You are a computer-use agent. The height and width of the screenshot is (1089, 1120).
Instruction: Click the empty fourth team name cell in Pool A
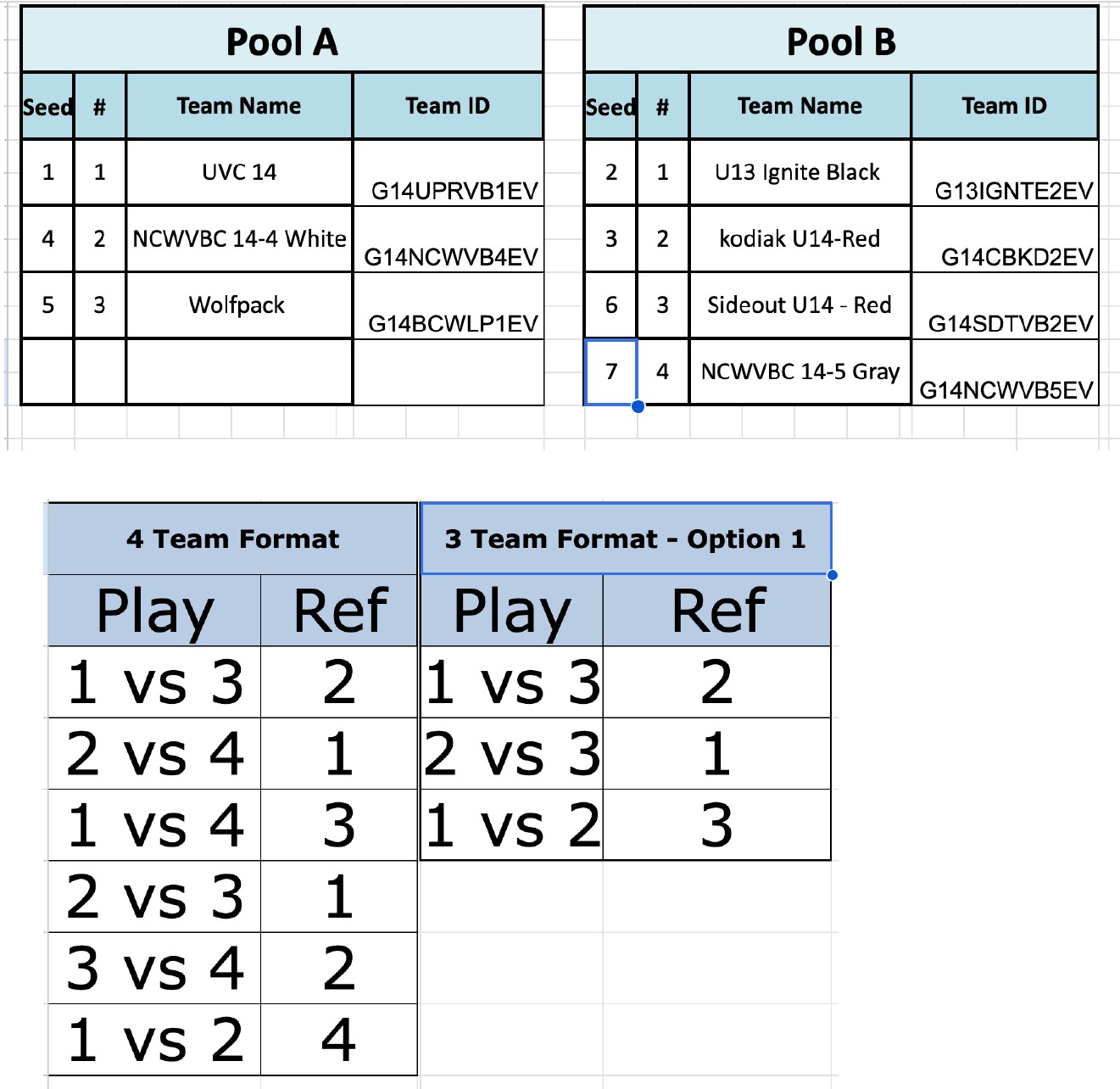239,371
